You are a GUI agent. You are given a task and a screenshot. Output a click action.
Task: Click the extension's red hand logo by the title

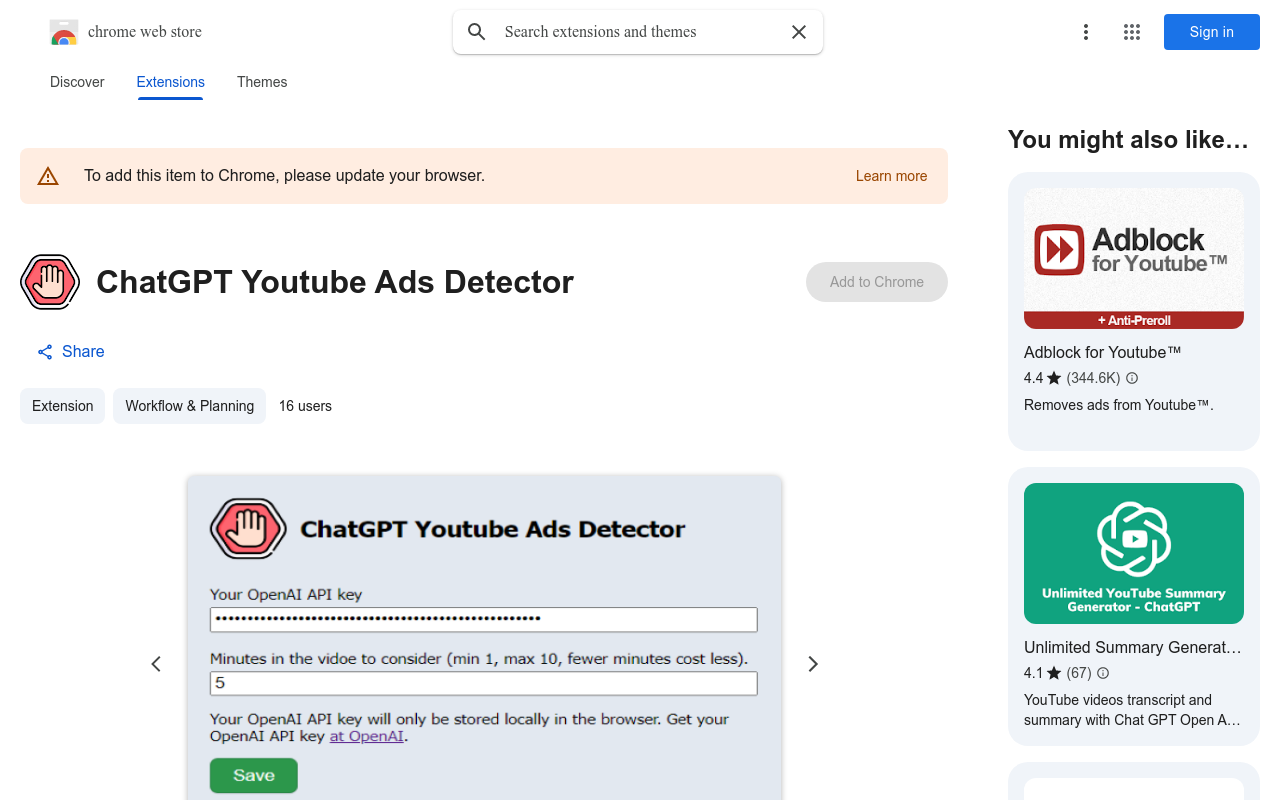pos(50,282)
